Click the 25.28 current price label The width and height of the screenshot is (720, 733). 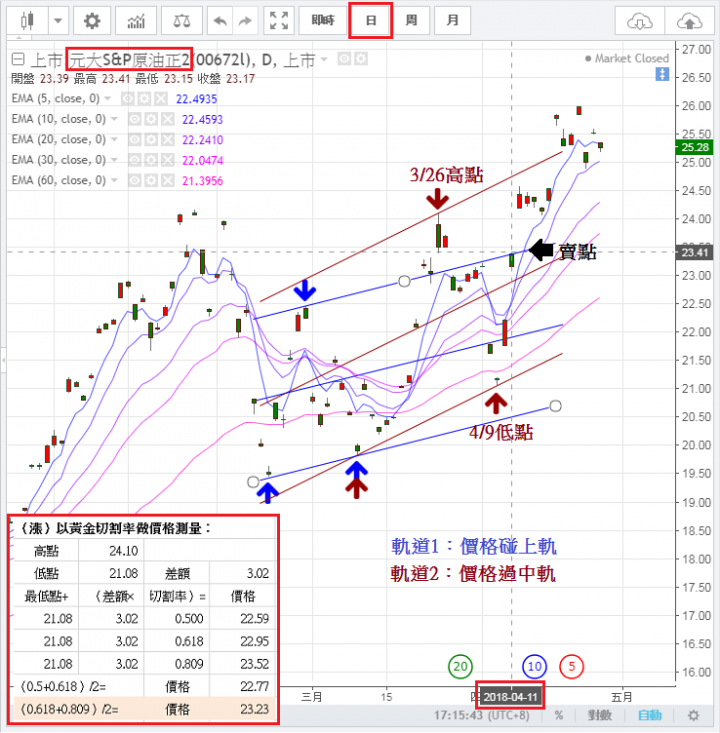tap(694, 147)
